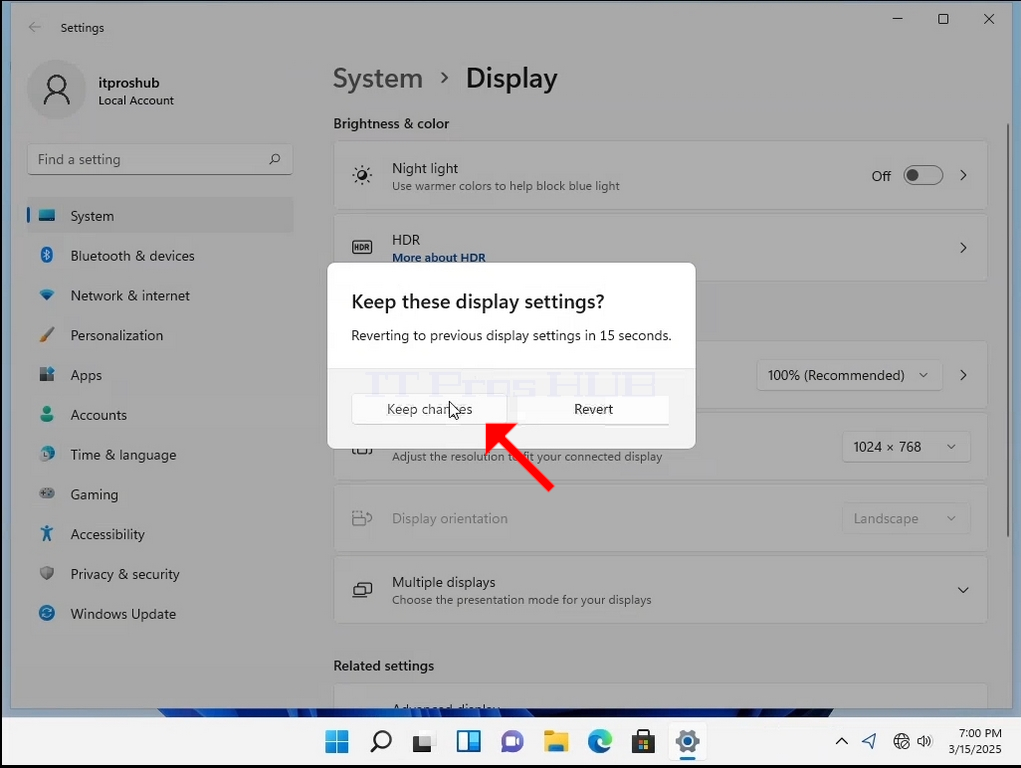Click the Related settings heading
The width and height of the screenshot is (1021, 768).
[x=384, y=666]
